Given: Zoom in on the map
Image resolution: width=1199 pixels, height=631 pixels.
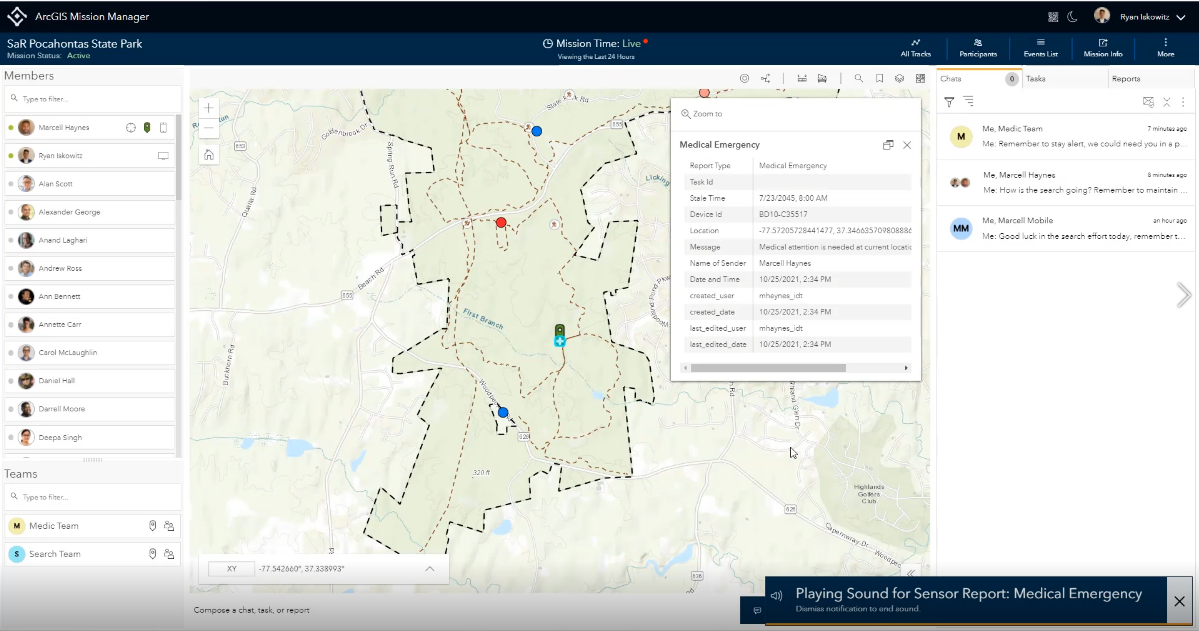Looking at the screenshot, I should point(208,108).
